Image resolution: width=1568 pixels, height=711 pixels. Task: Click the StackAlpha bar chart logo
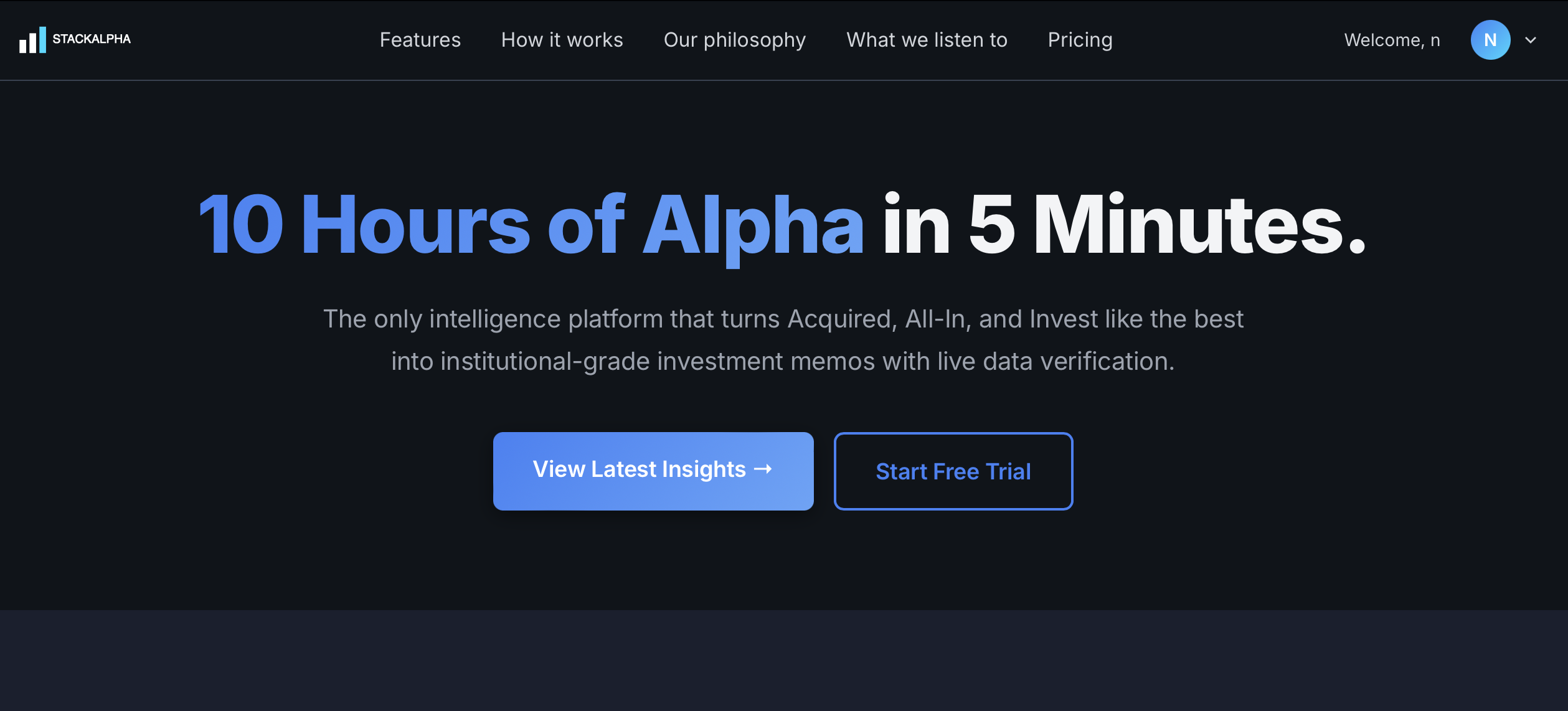click(32, 40)
